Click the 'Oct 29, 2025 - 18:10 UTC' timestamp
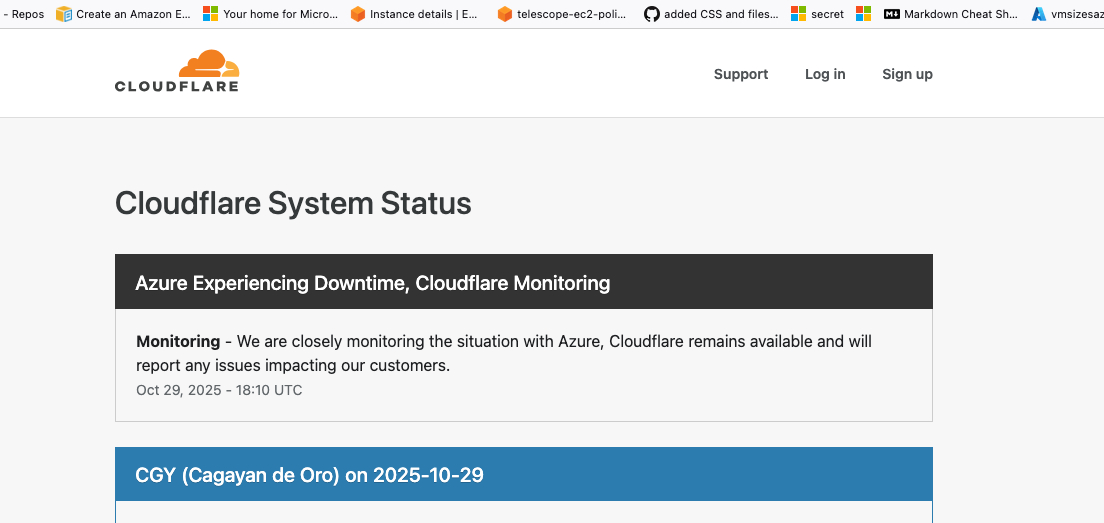The width and height of the screenshot is (1104, 523). 219,390
